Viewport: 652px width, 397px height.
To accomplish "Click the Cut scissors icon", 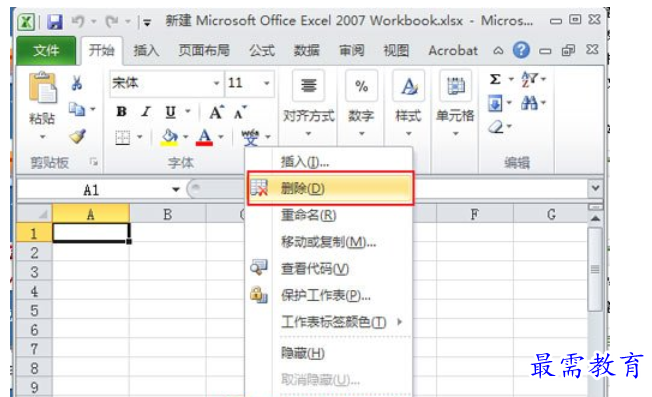I will click(77, 83).
